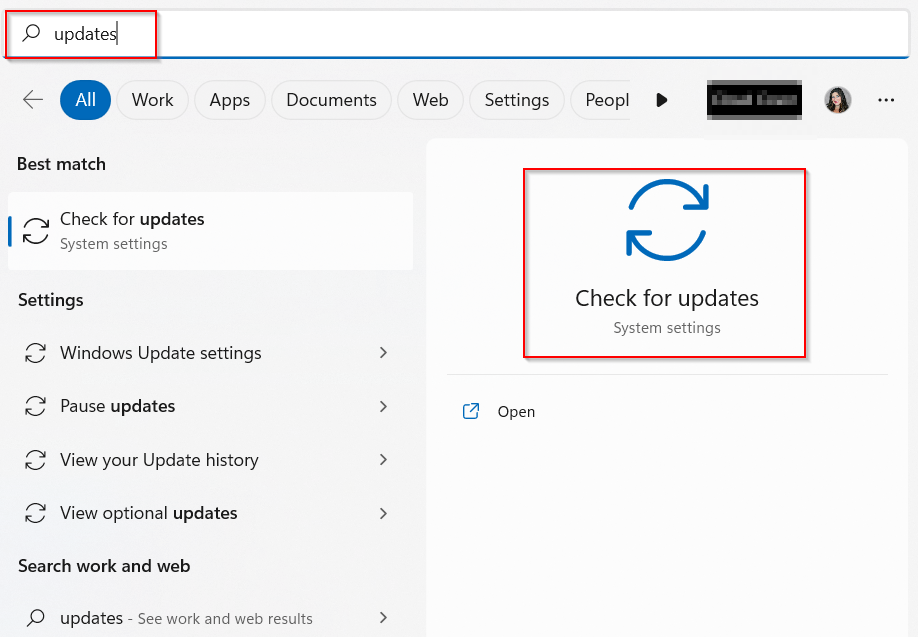
Task: Select the Settings filter tab
Action: click(x=516, y=100)
